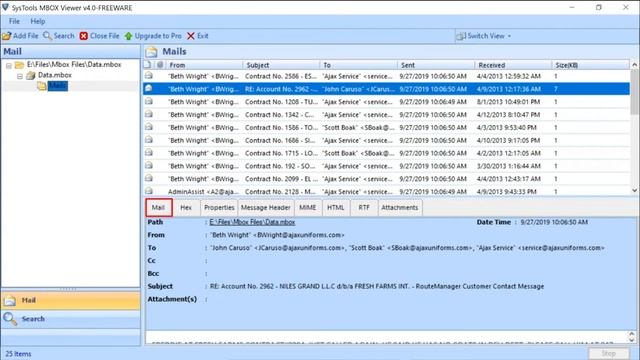Switch to the Properties tab
This screenshot has height=360, width=640.
pyautogui.click(x=219, y=207)
